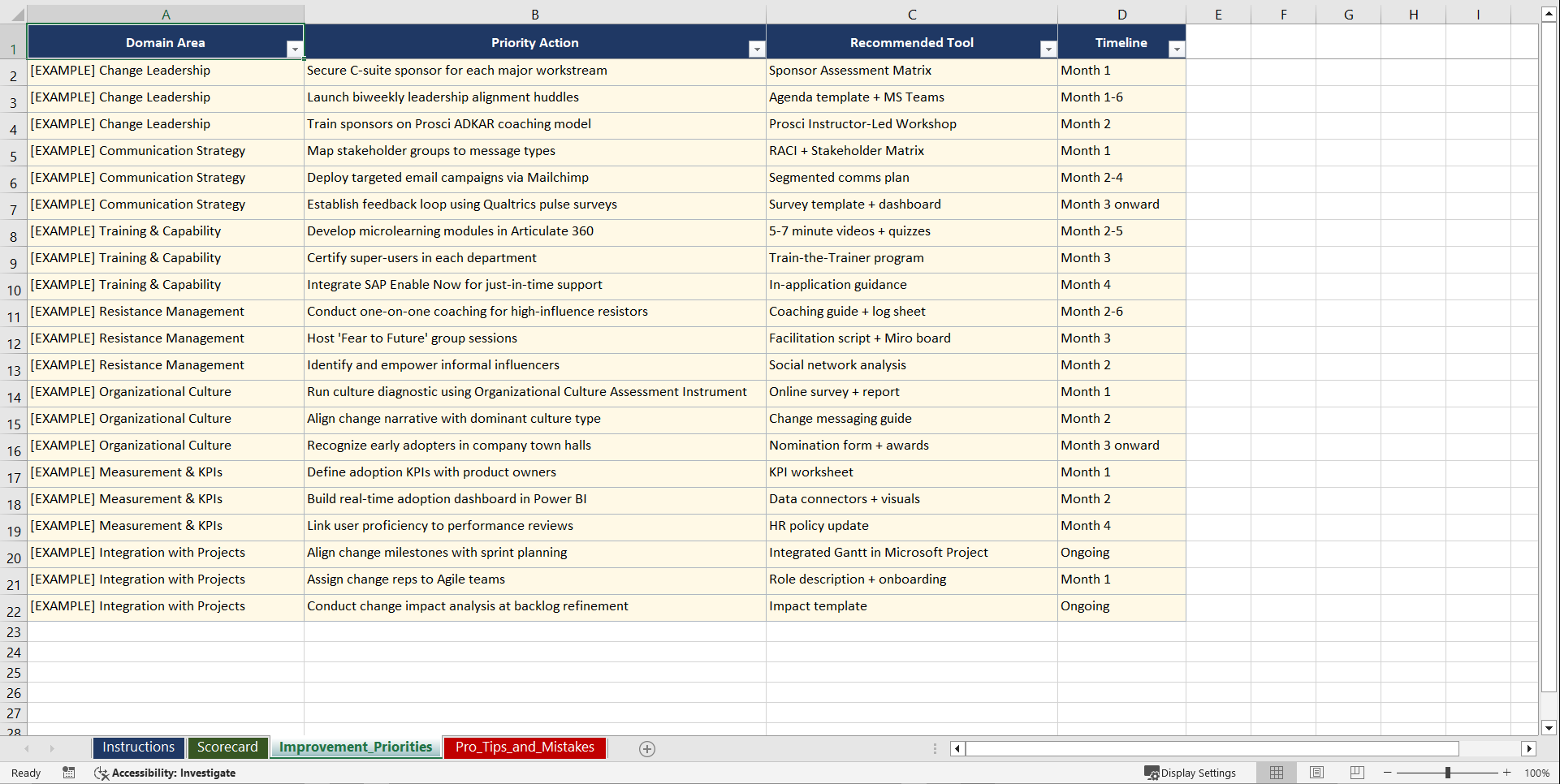Open Page Layout view from status bar
Image resolution: width=1560 pixels, height=784 pixels.
(1316, 773)
